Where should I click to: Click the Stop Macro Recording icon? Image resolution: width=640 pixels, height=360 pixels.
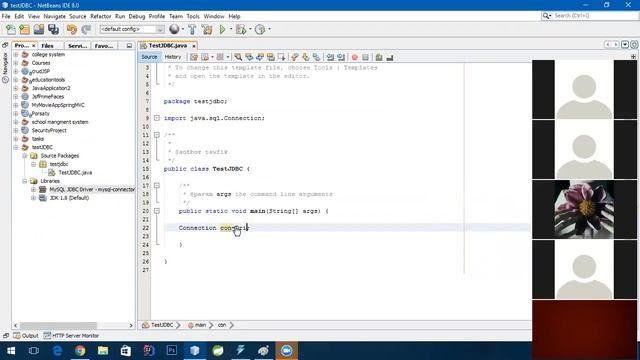point(365,58)
